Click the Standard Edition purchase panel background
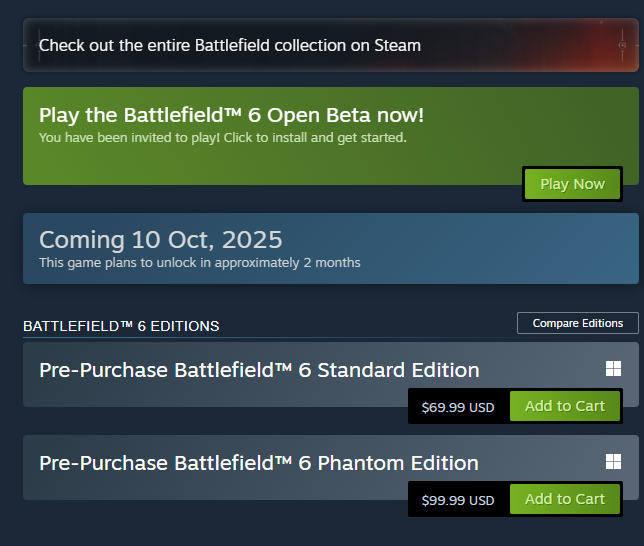The height and width of the screenshot is (546, 644). (x=200, y=396)
